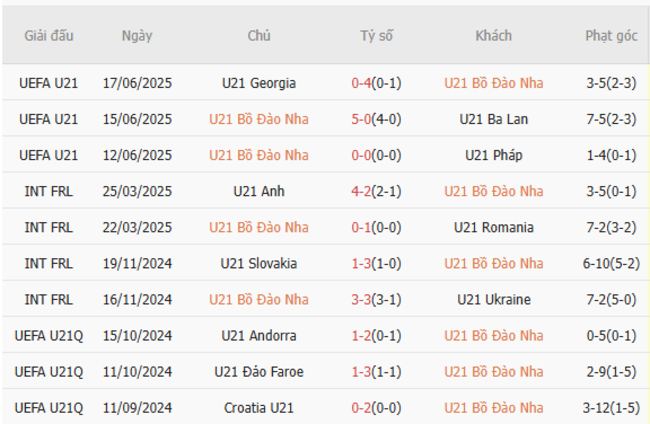Open the U21 Ba Lan team link
The image size is (650, 424).
494,119
